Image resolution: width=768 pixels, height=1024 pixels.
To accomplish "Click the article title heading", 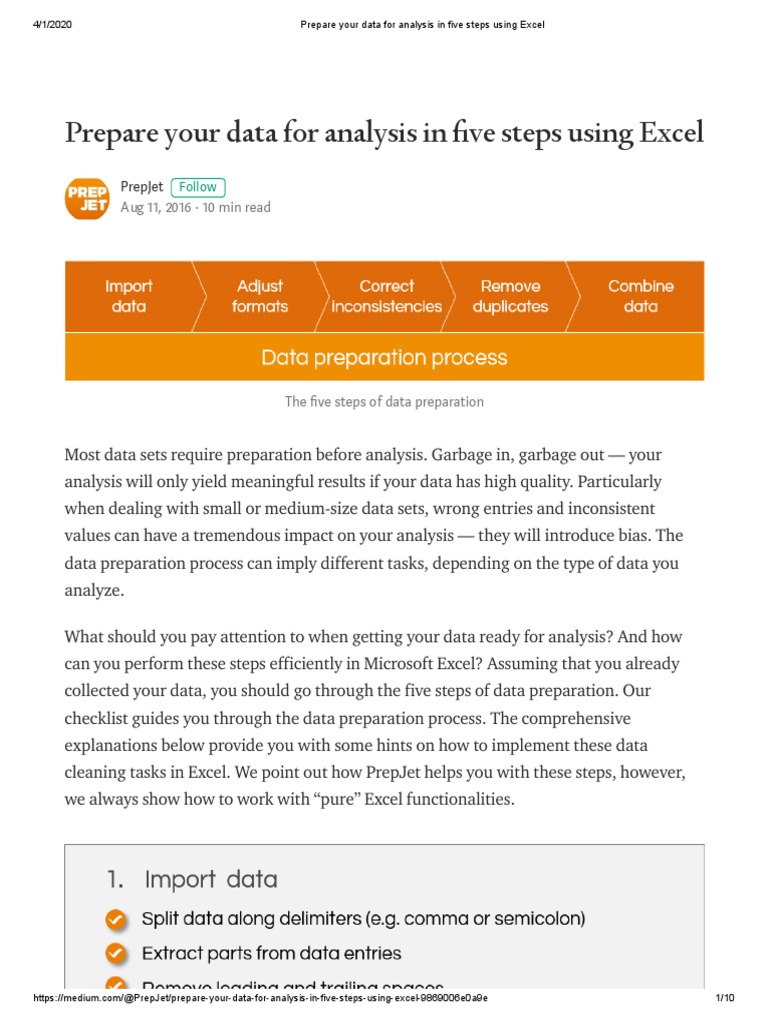I will point(384,132).
